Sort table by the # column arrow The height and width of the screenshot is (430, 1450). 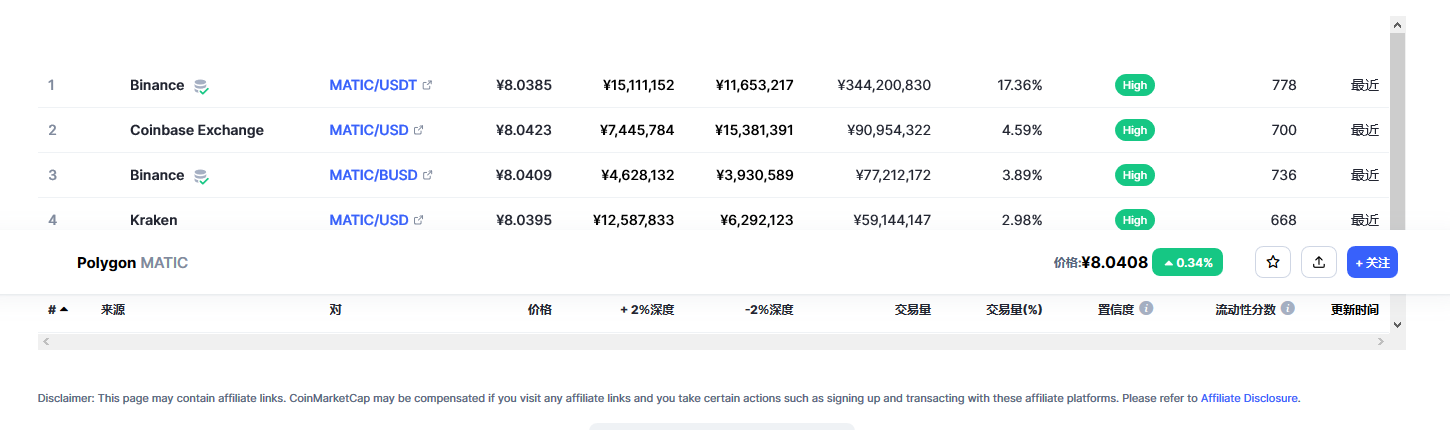64,309
